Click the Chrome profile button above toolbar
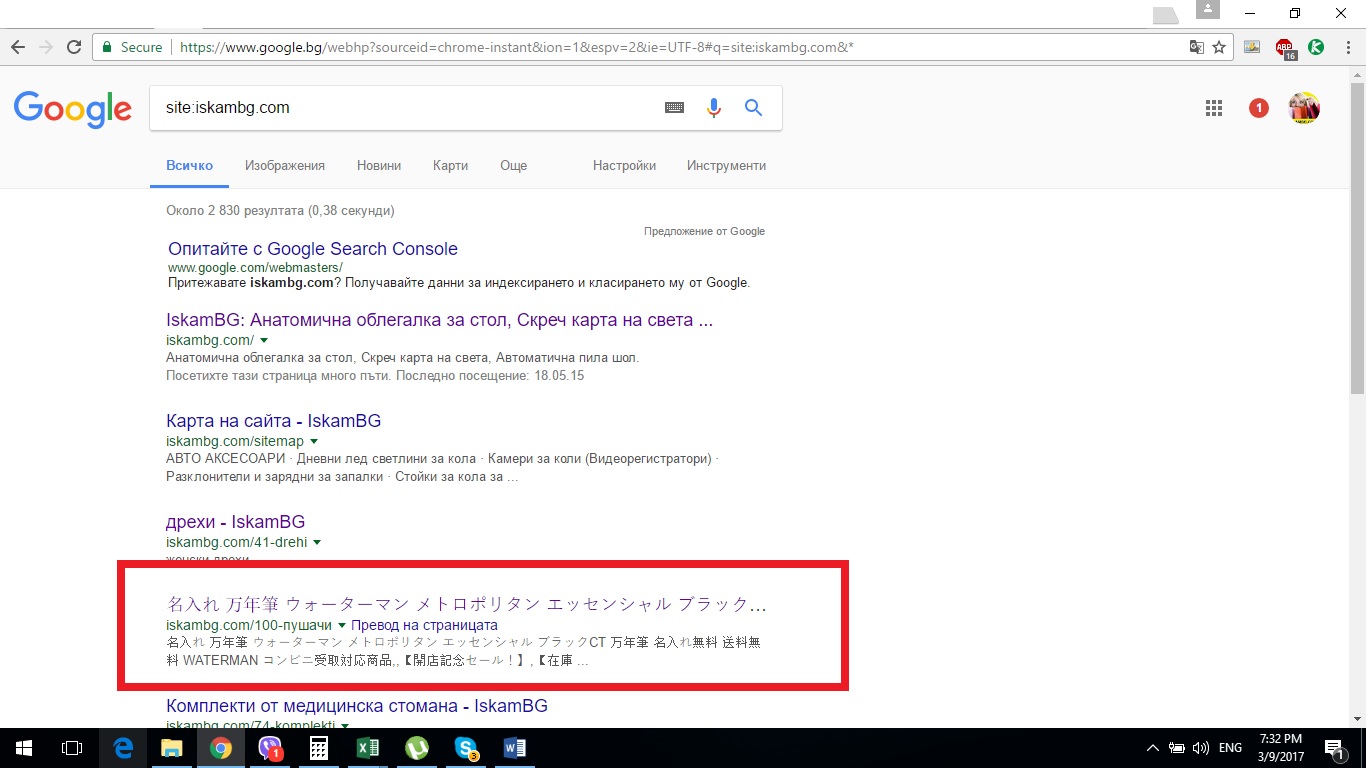 tap(1209, 10)
